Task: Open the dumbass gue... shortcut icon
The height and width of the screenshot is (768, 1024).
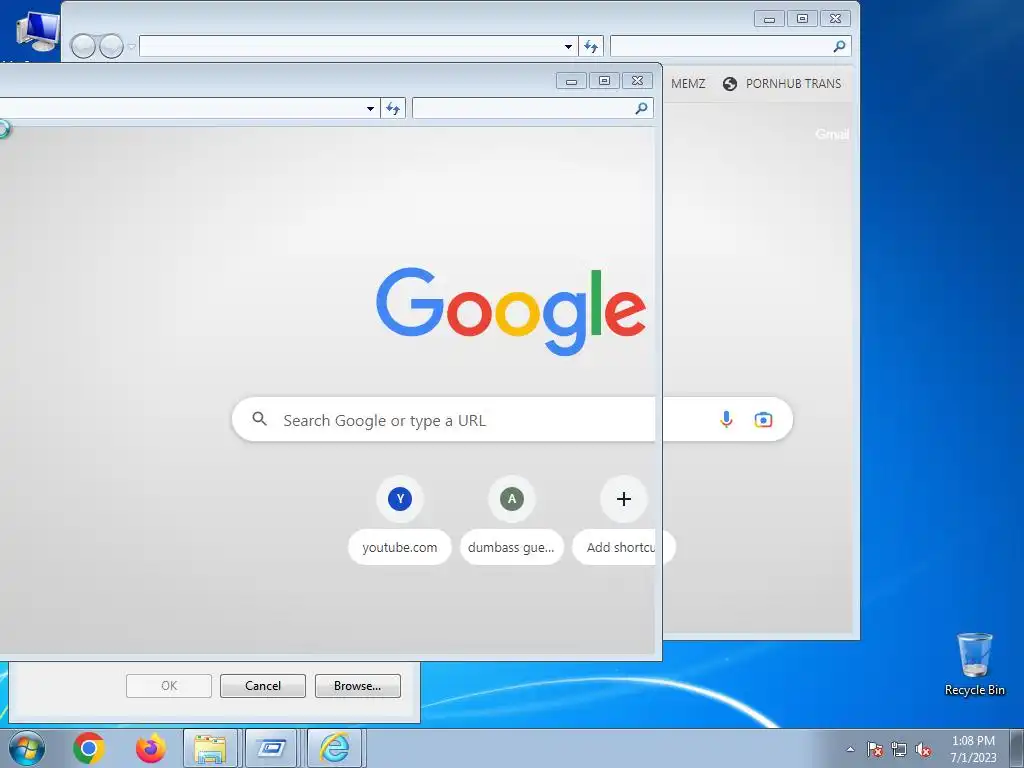Action: (512, 499)
